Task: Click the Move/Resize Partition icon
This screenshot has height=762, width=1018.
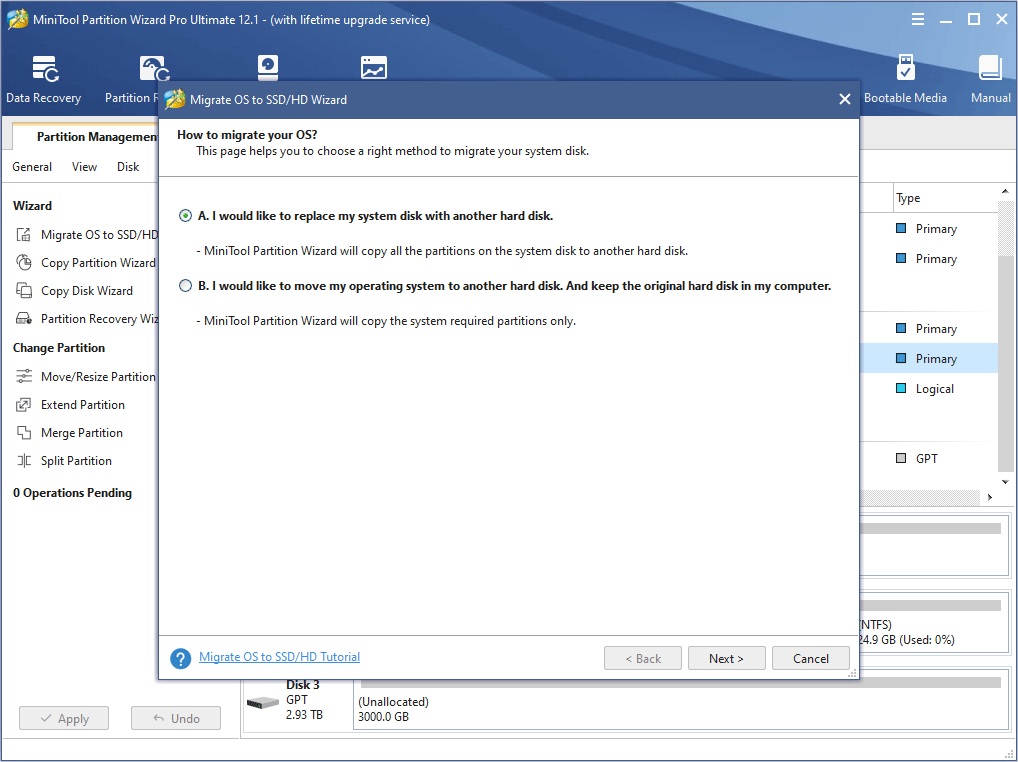Action: click(x=23, y=376)
